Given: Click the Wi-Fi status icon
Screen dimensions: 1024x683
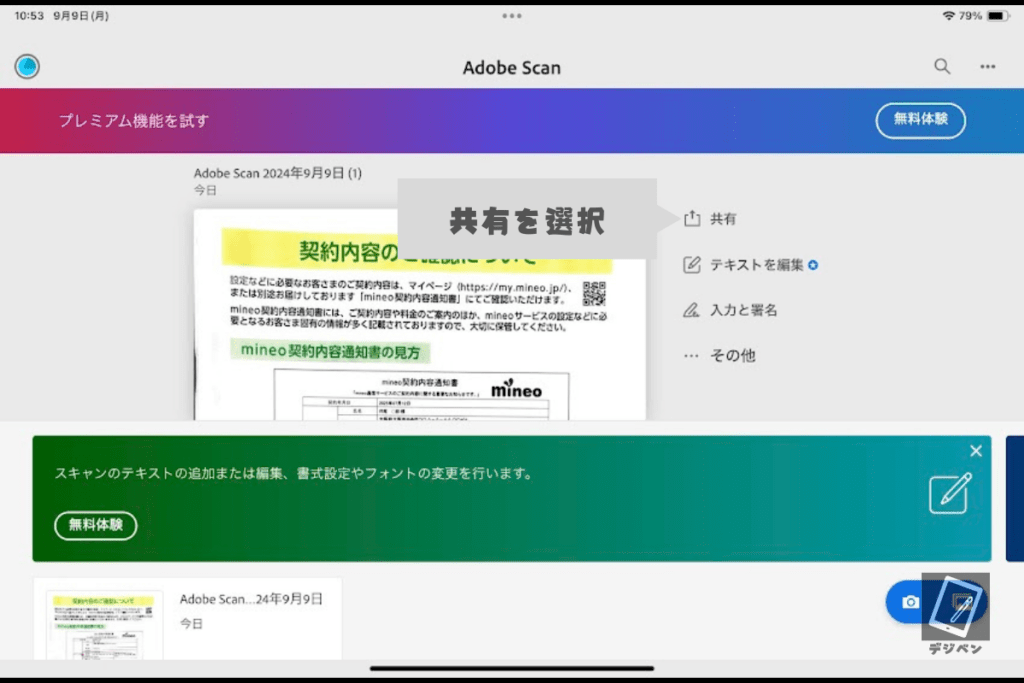Looking at the screenshot, I should point(948,16).
